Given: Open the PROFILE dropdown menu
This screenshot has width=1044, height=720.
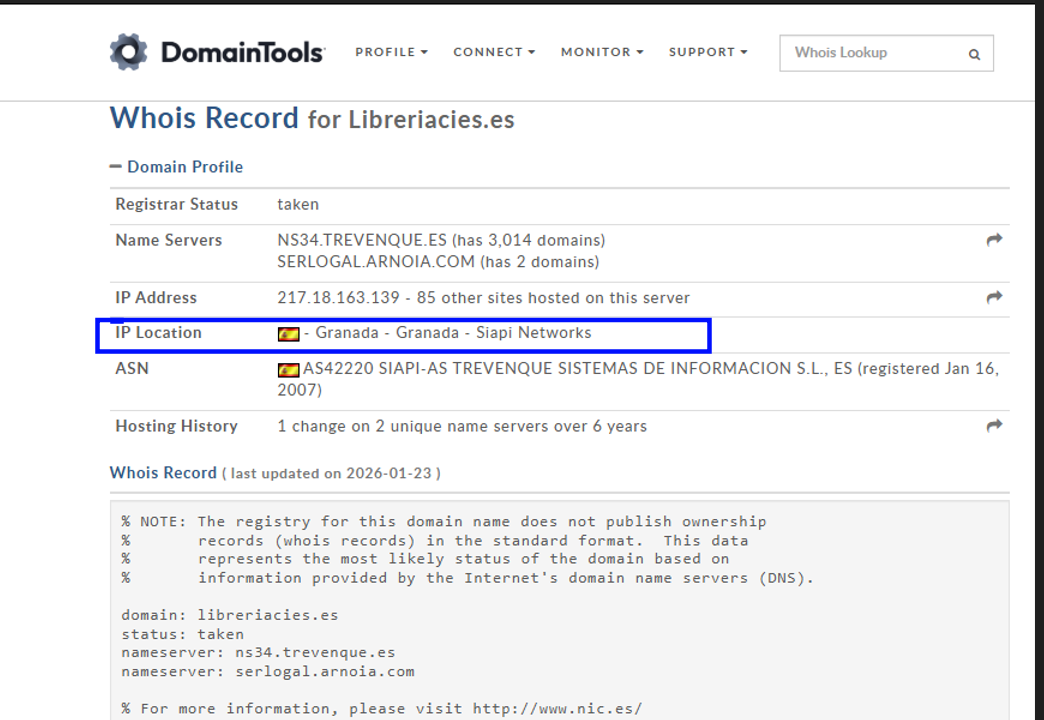Looking at the screenshot, I should (392, 52).
